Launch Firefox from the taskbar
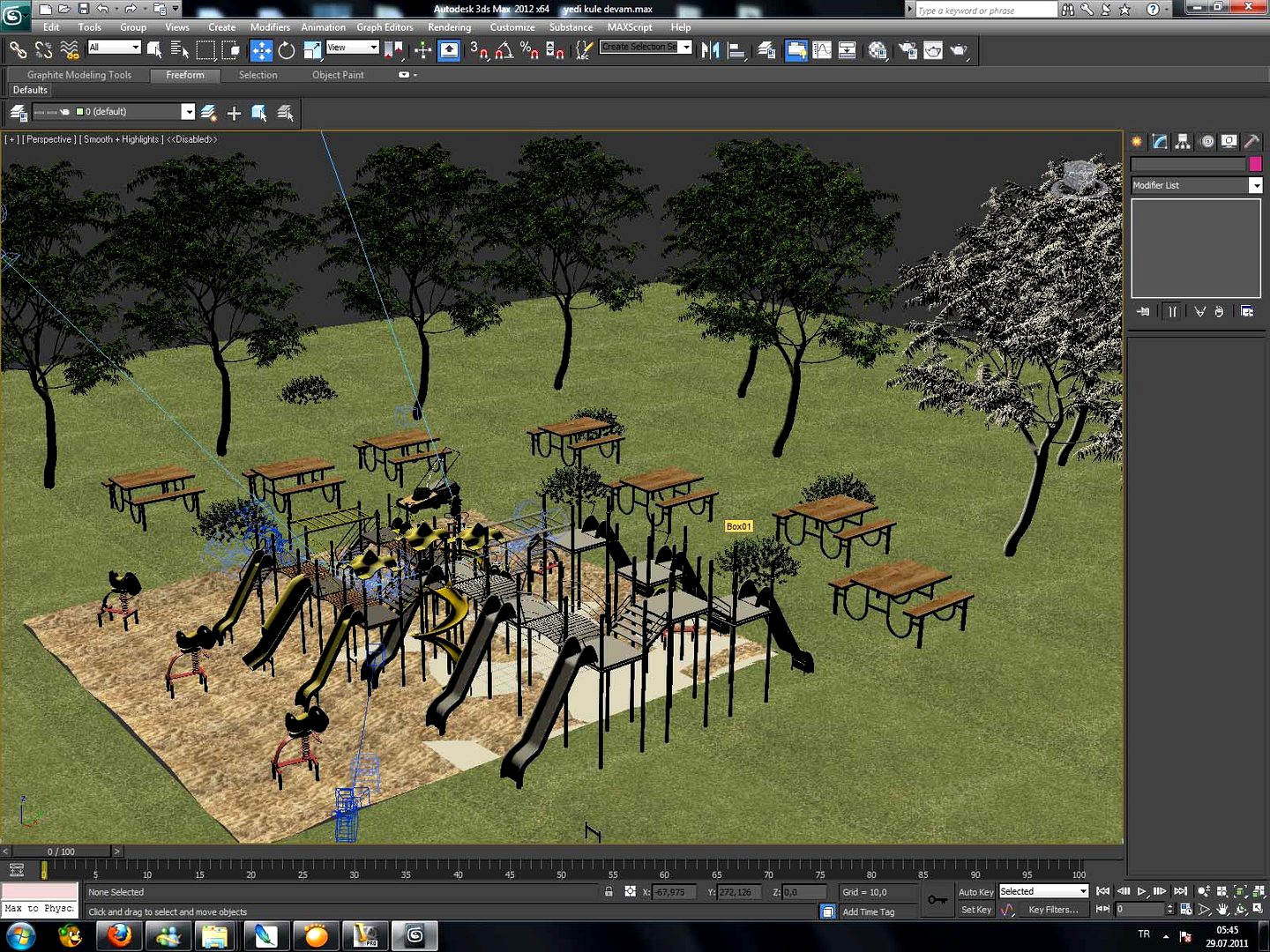 pos(119,936)
